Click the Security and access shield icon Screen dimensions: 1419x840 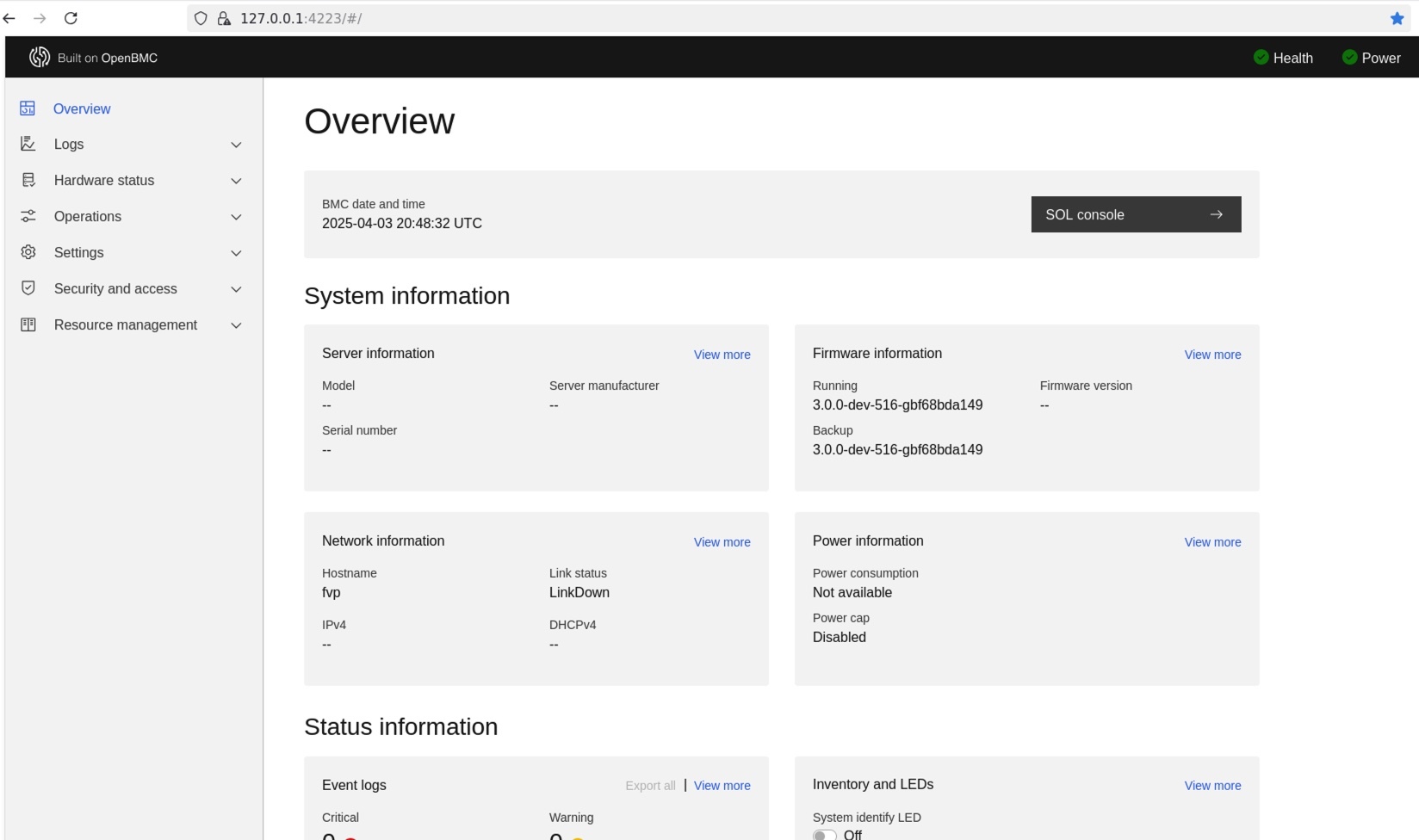pos(28,288)
